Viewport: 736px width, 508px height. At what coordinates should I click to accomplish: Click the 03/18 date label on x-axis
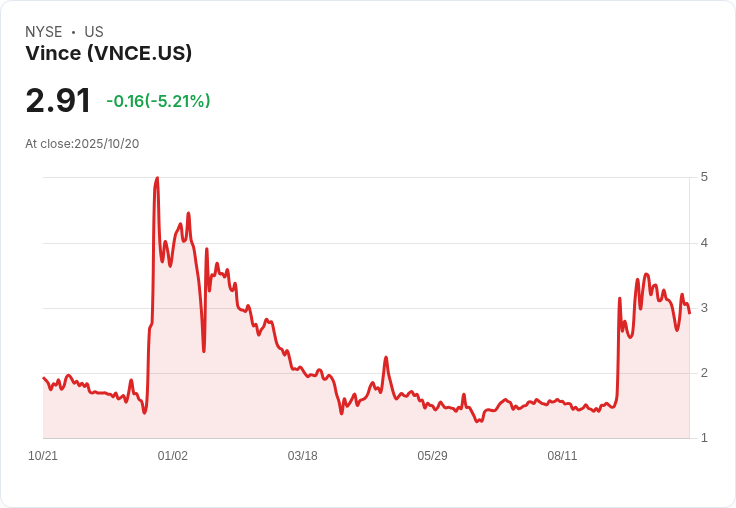coord(302,456)
